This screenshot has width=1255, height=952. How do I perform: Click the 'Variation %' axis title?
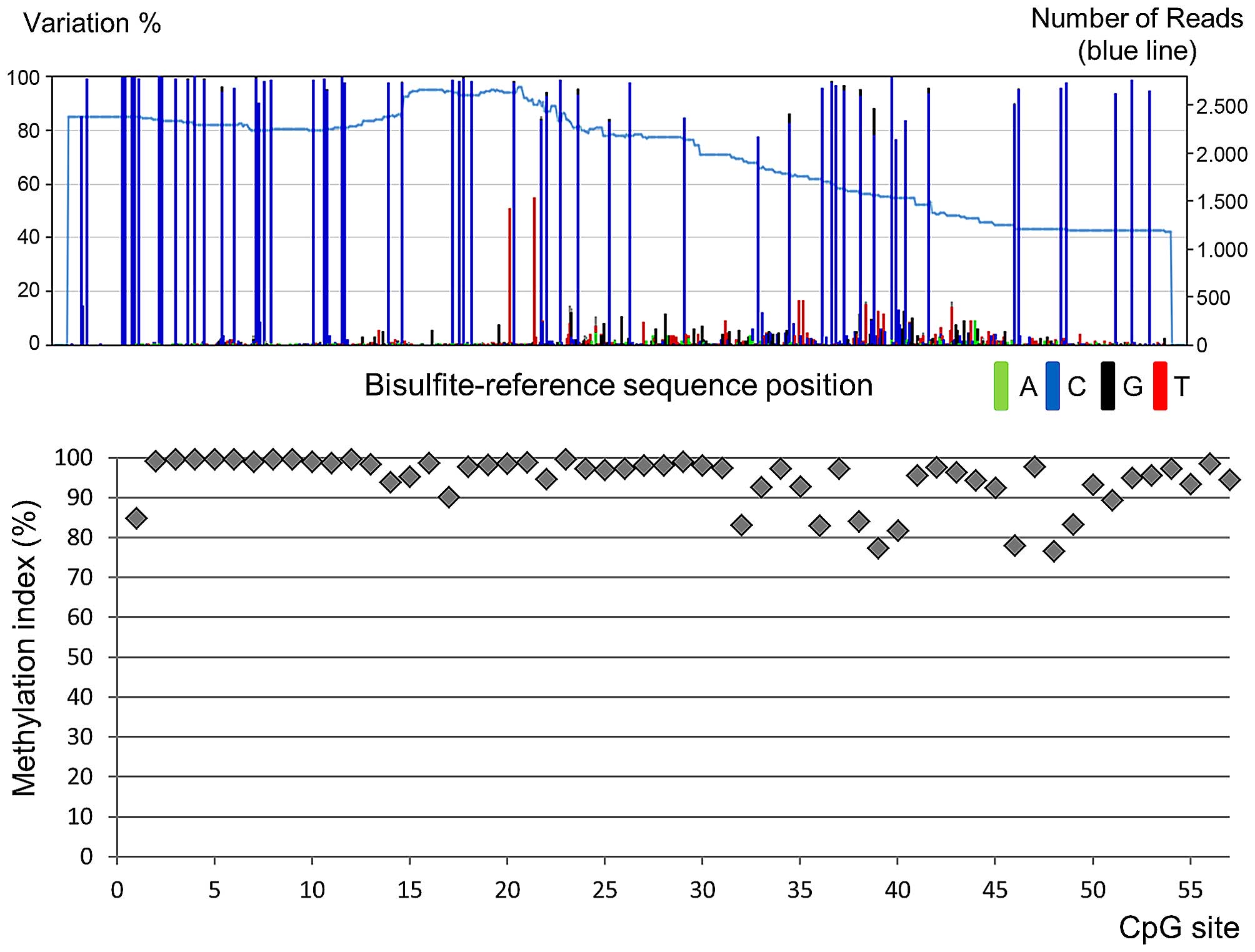[x=92, y=24]
